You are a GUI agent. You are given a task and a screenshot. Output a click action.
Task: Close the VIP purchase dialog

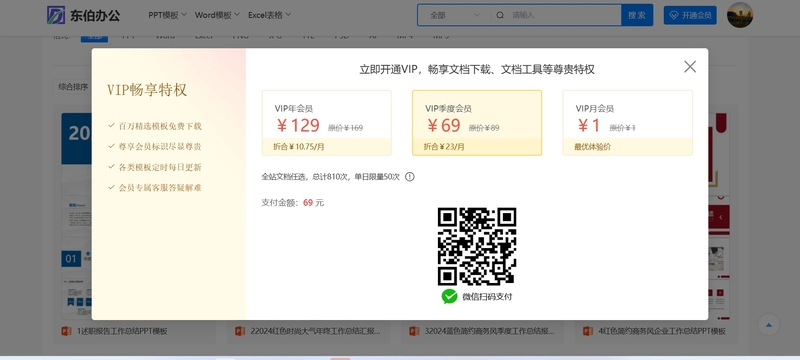690,67
